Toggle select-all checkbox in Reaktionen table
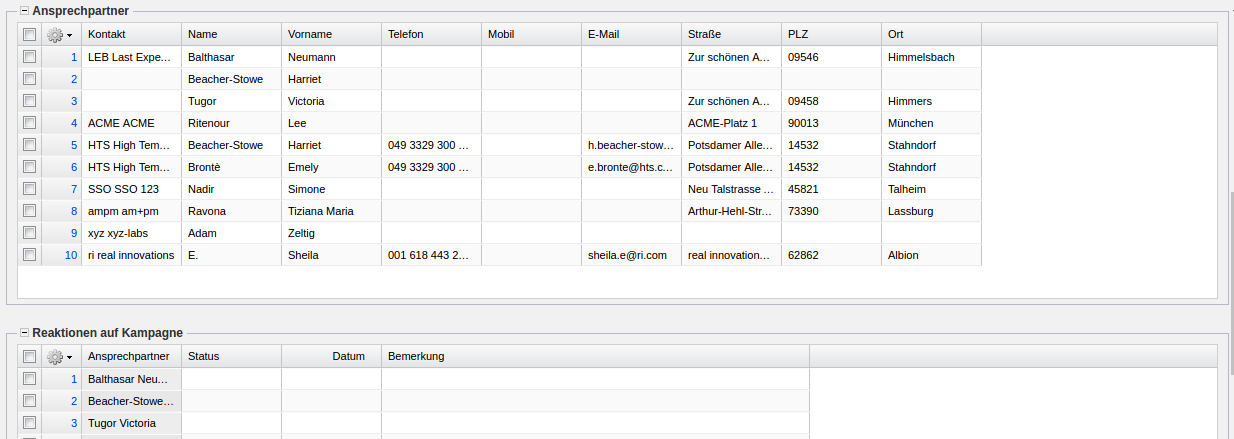The image size is (1234, 439). (x=30, y=357)
